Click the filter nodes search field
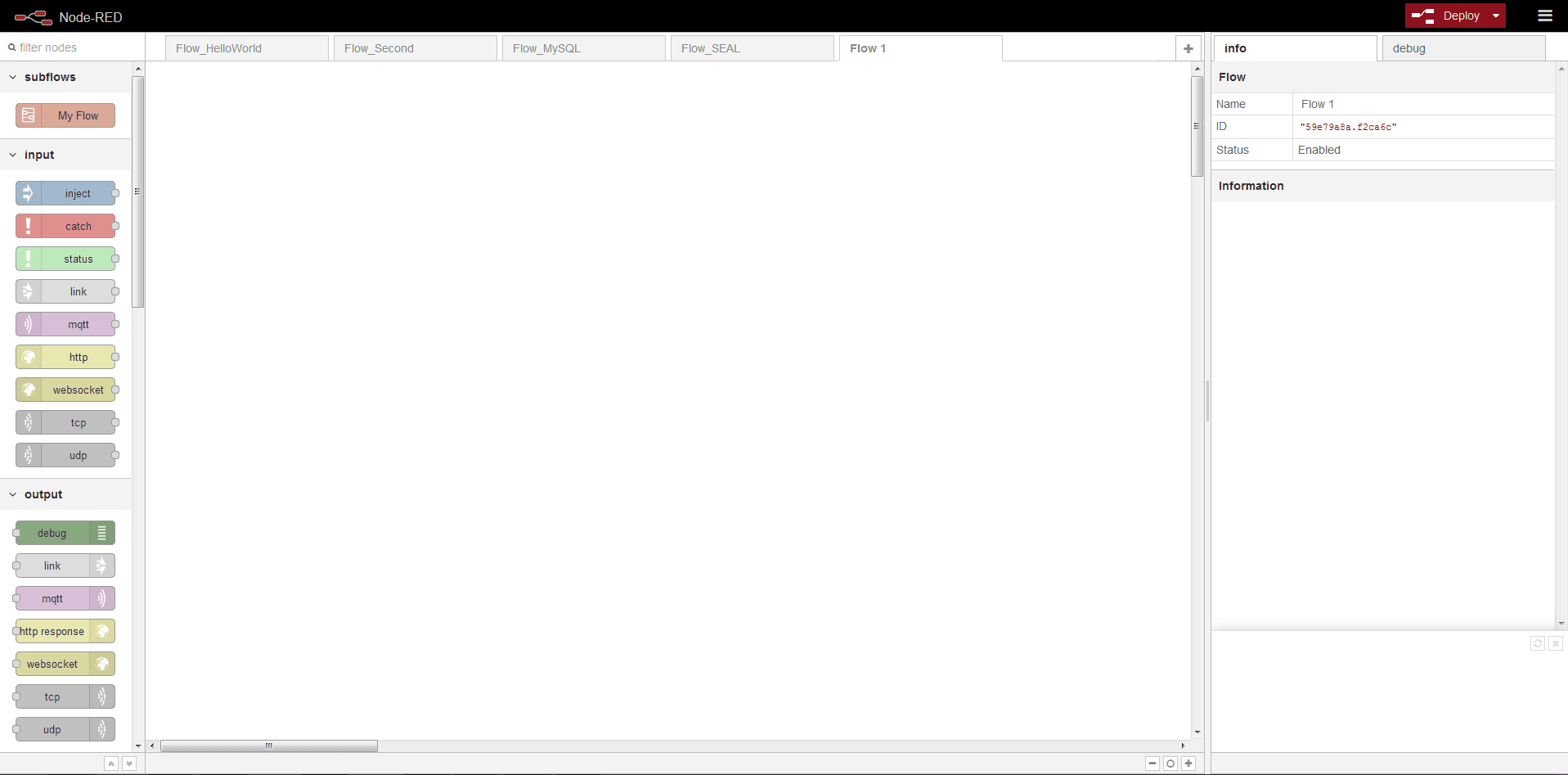Screen dimensions: 1568x775 [74, 47]
